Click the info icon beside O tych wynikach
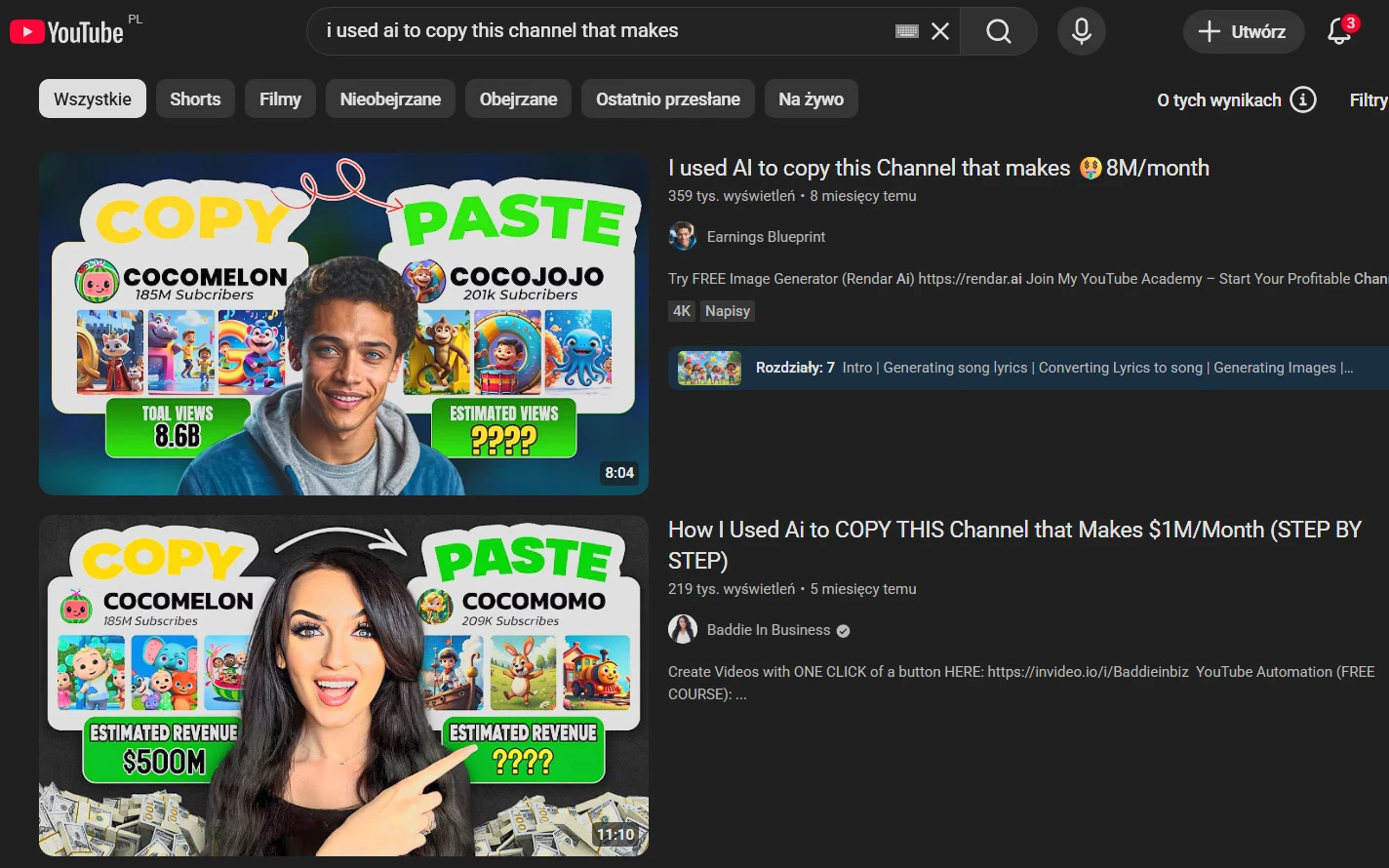1389x868 pixels. 1303,99
